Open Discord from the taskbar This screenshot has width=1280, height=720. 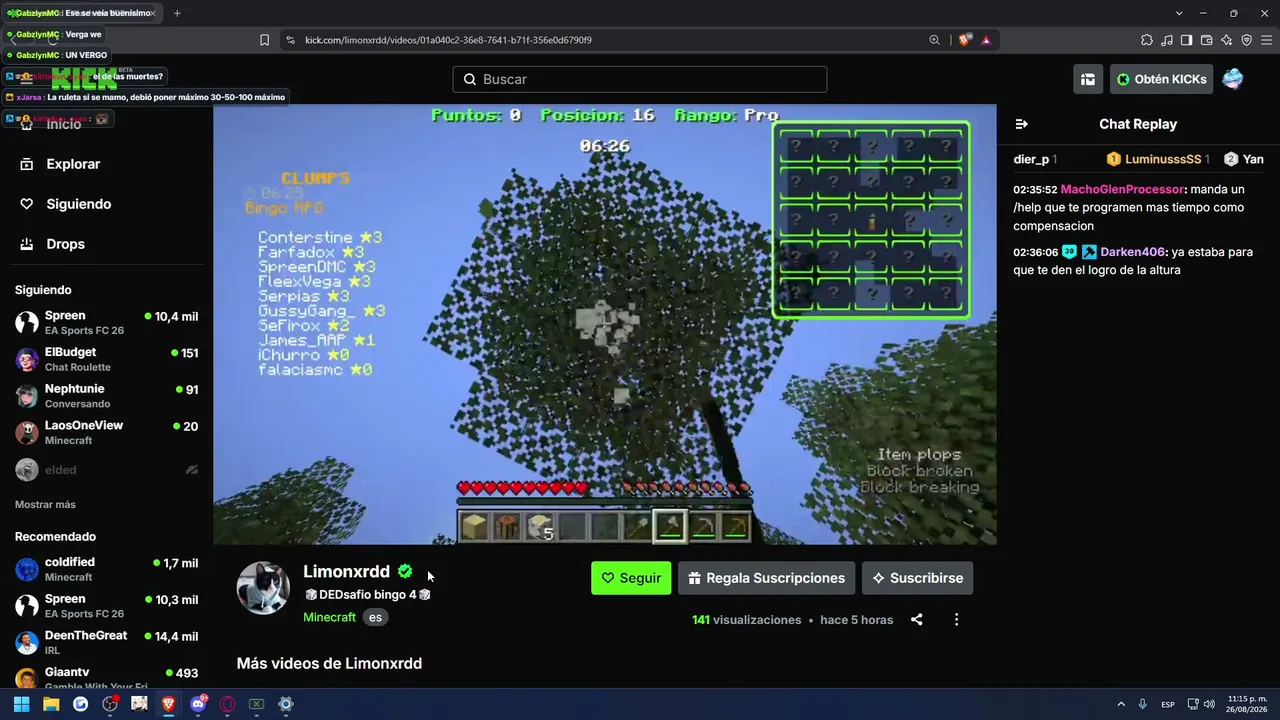tap(198, 704)
